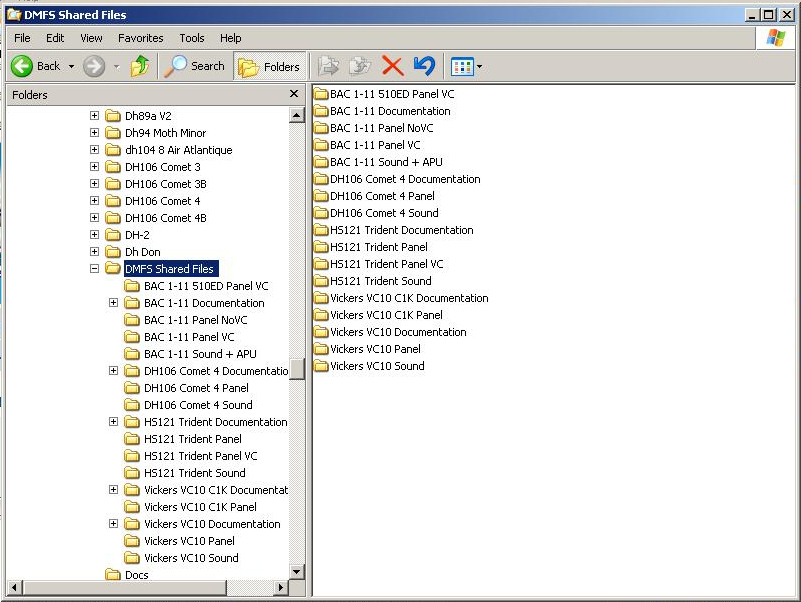Select dh104 8 Air Atlantique in tree
Image resolution: width=801 pixels, height=602 pixels.
178,150
